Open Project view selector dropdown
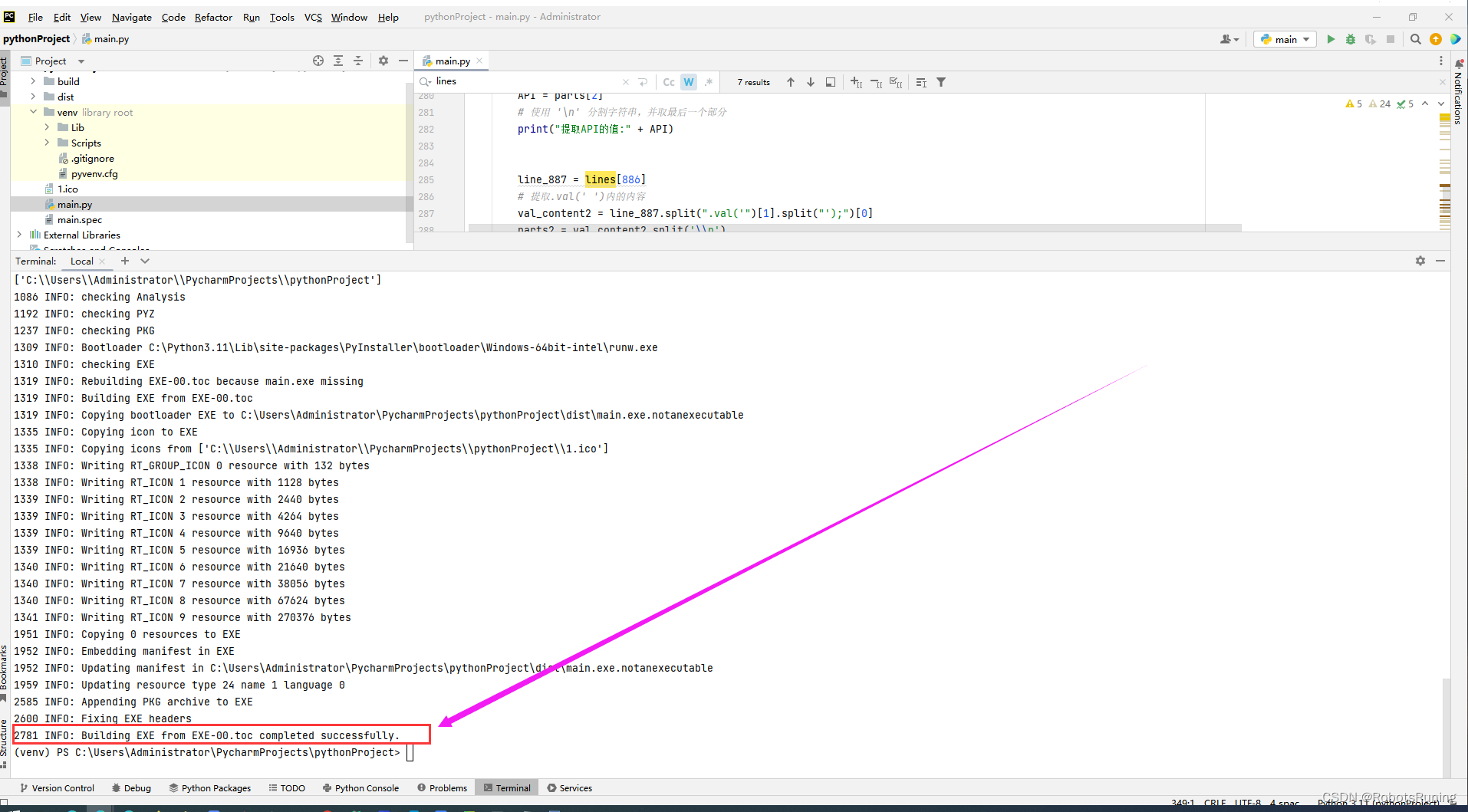Image resolution: width=1468 pixels, height=812 pixels. (52, 61)
